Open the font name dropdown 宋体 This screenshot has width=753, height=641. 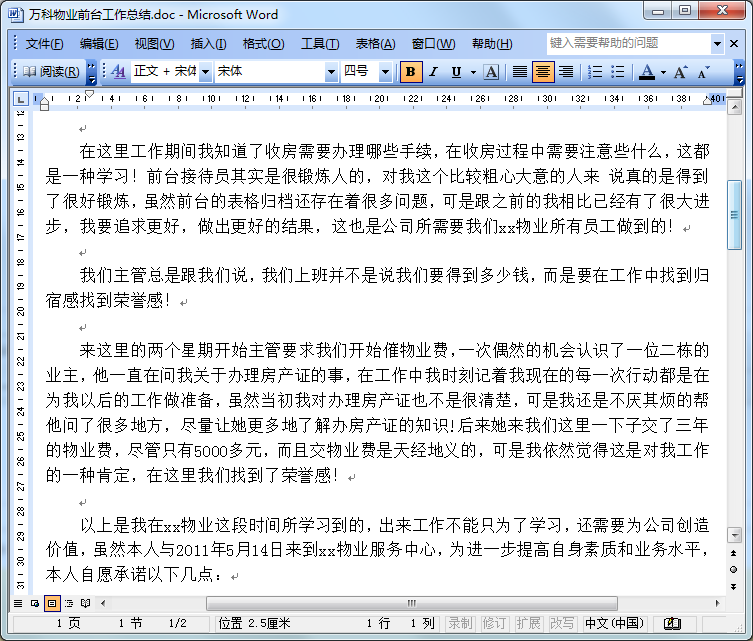point(331,72)
